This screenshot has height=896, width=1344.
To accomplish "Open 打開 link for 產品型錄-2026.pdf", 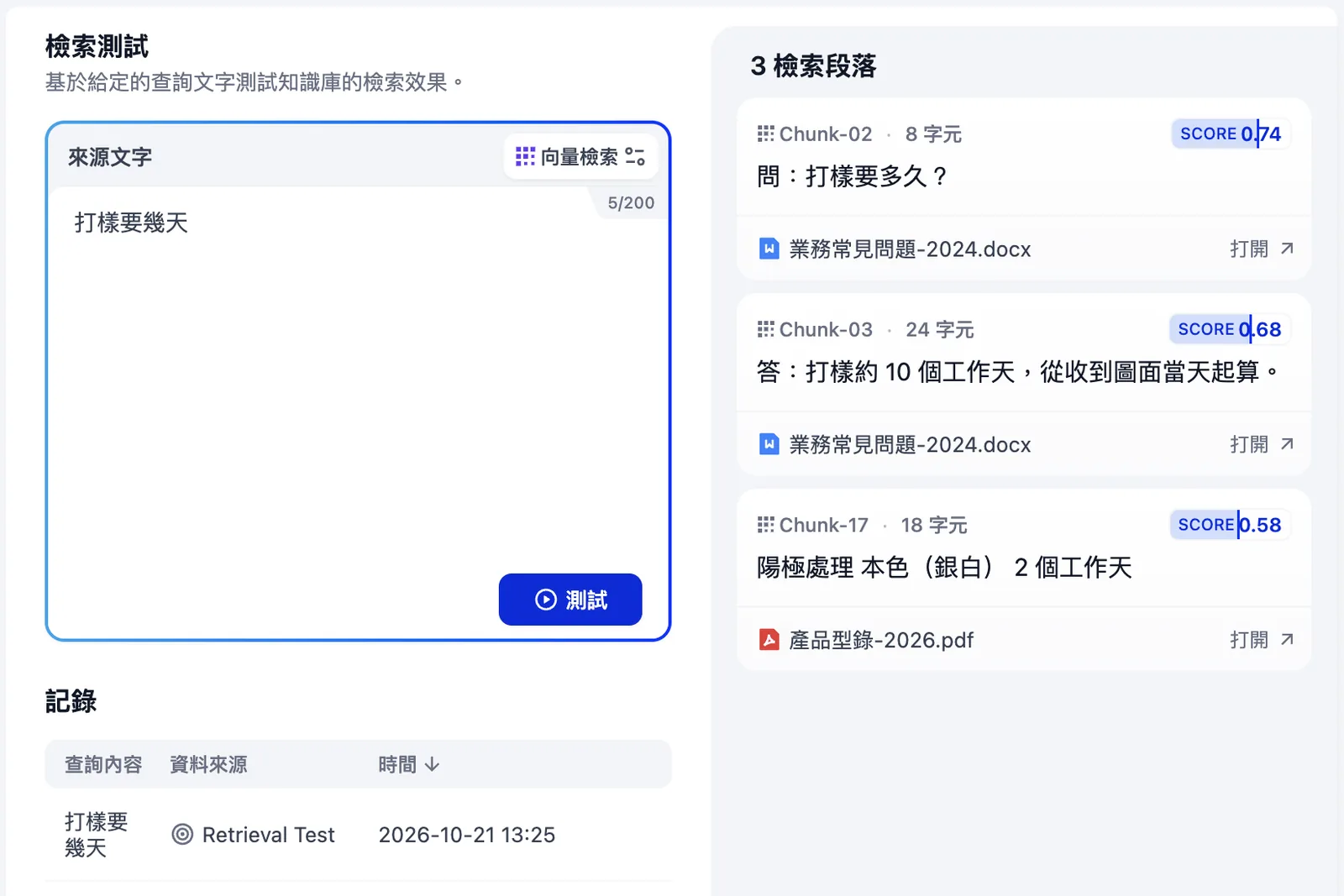I will point(1261,640).
